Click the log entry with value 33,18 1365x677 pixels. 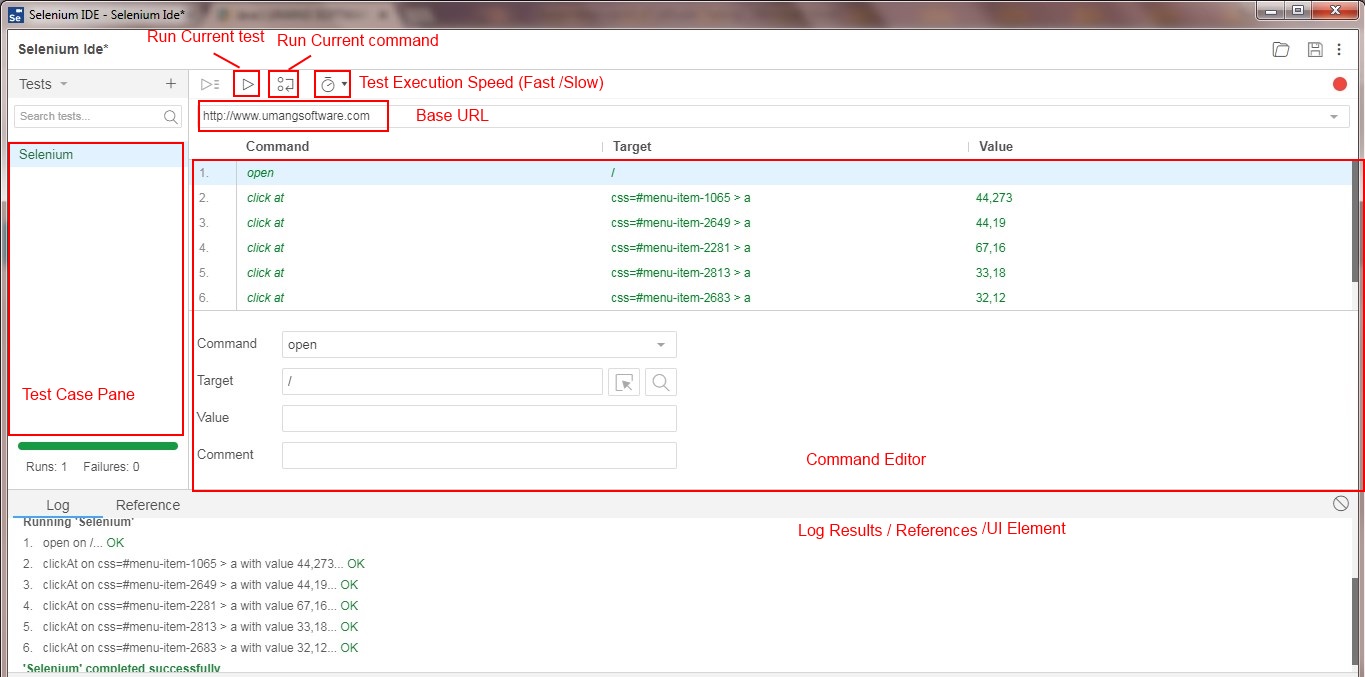(x=190, y=627)
